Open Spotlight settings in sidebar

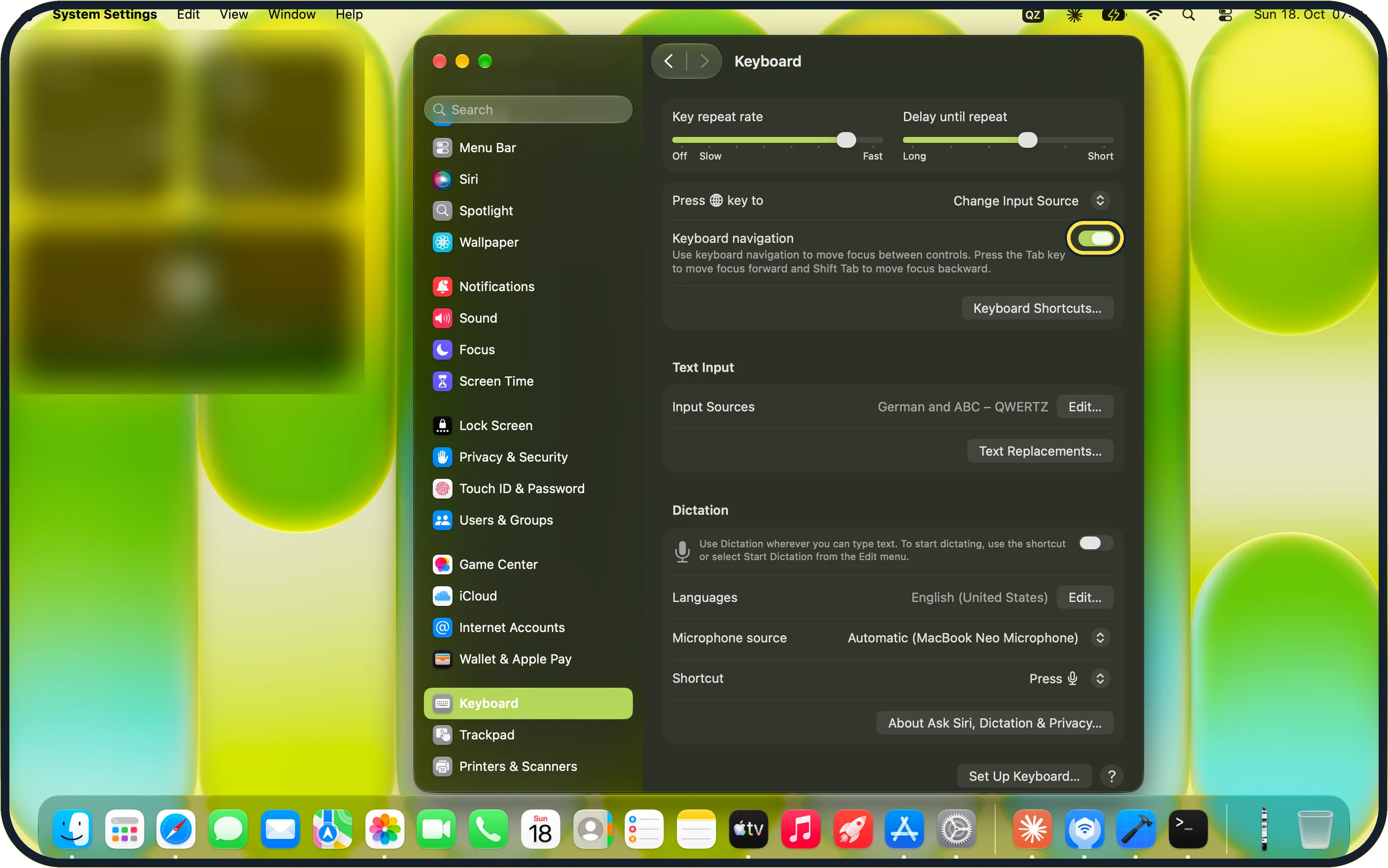(x=528, y=211)
